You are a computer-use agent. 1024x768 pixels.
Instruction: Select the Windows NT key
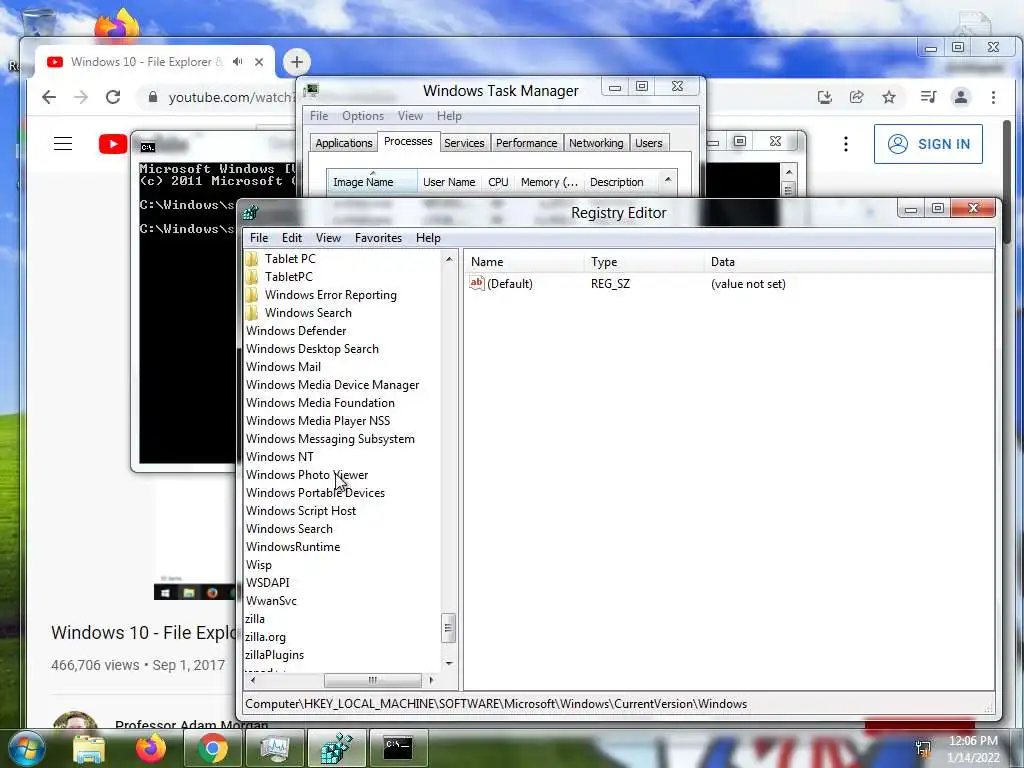click(x=280, y=456)
